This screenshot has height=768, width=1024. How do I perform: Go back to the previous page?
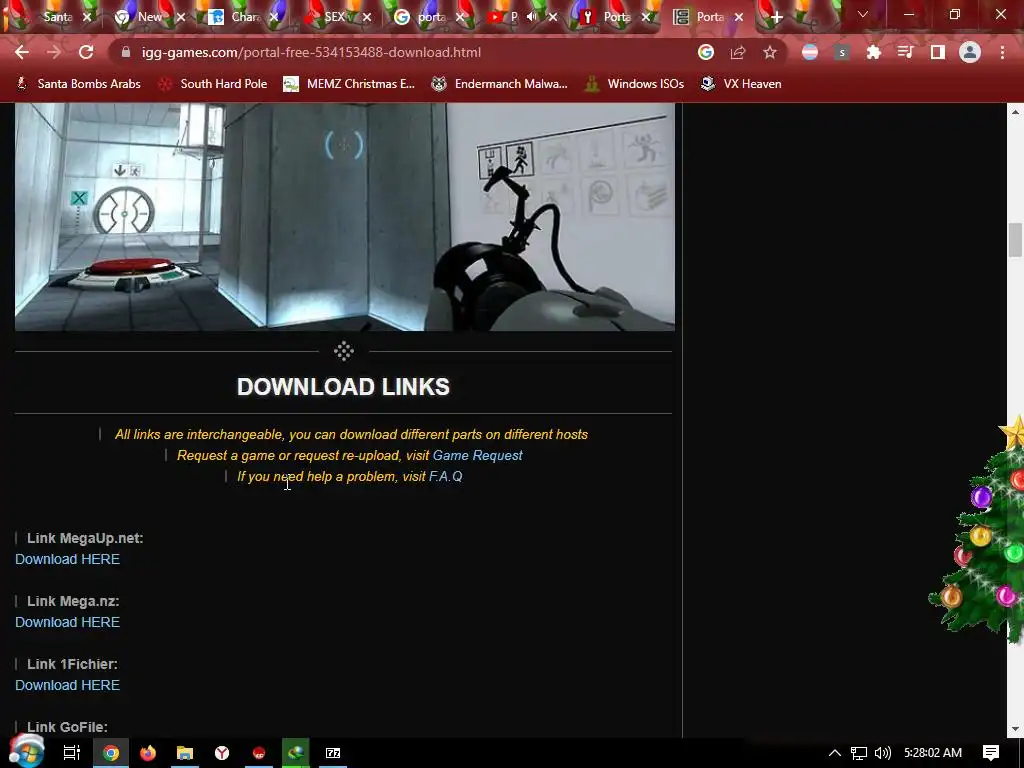(x=22, y=52)
